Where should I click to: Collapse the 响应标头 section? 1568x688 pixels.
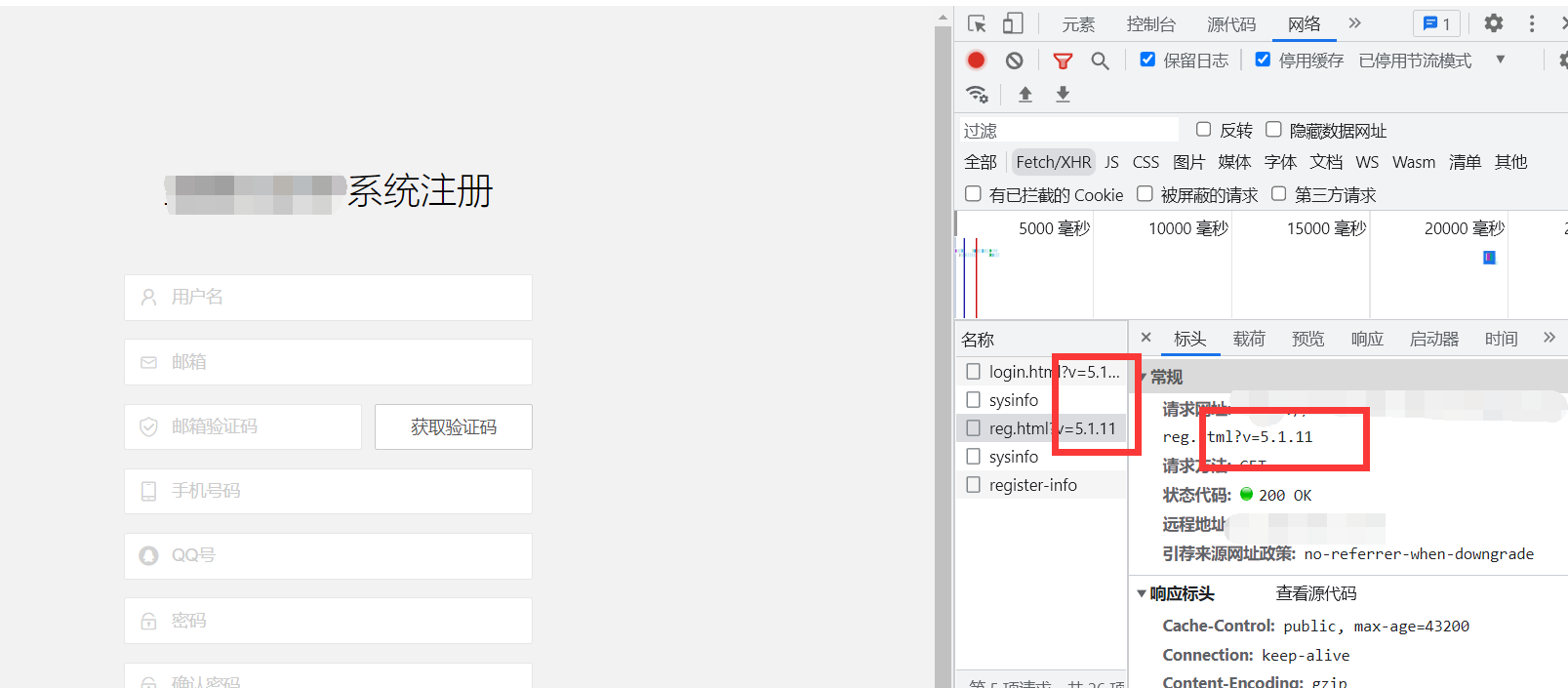(1142, 593)
